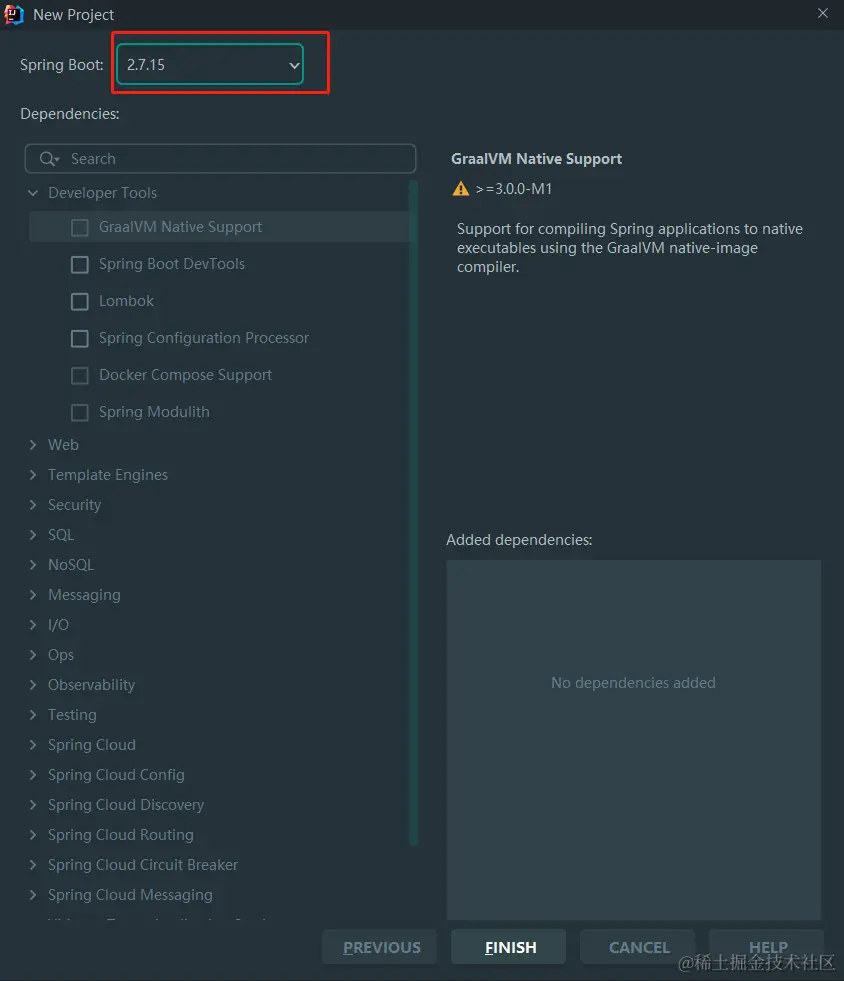Click the magnifier icon in the search box
The height and width of the screenshot is (981, 844).
[49, 159]
